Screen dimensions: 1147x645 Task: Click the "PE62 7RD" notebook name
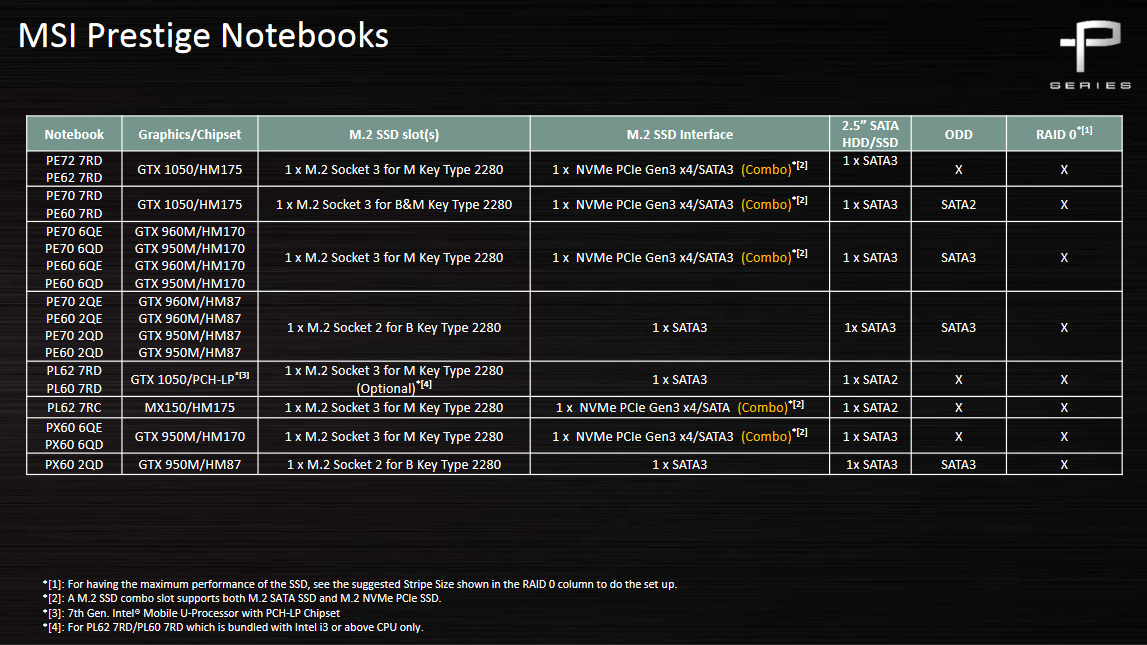(74, 178)
